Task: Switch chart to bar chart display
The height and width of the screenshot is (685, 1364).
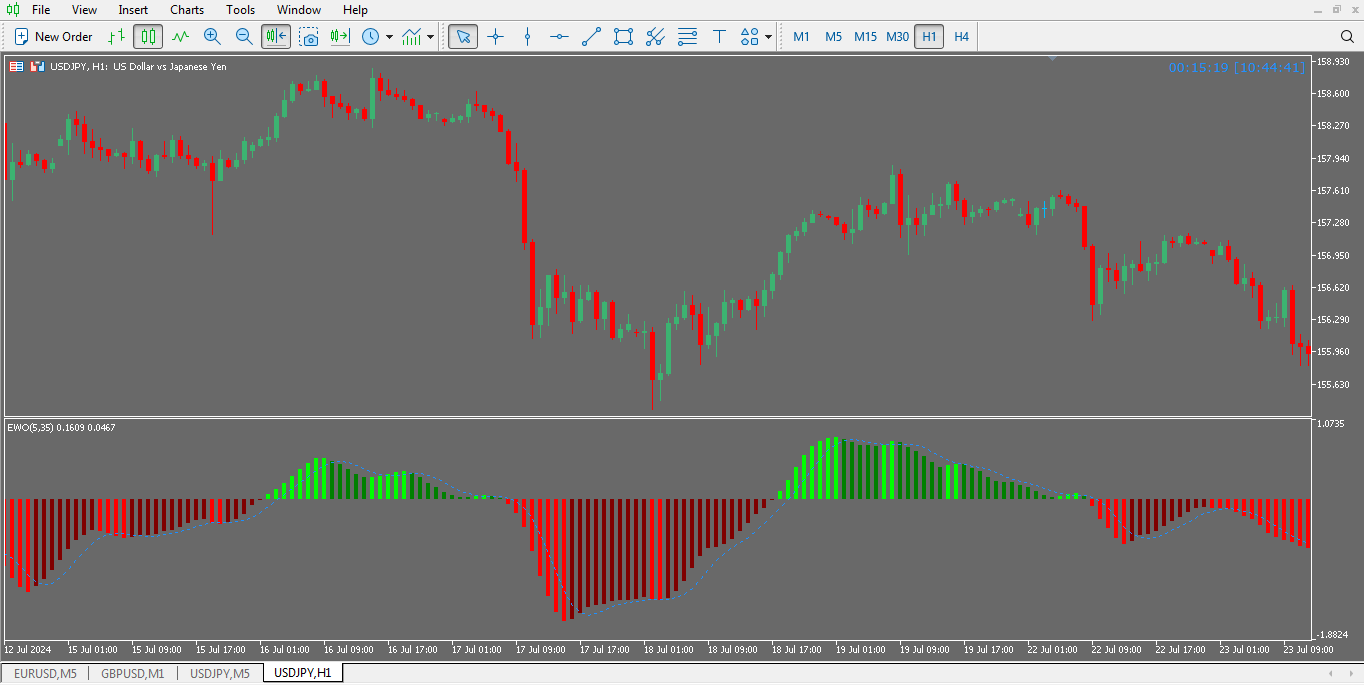Action: click(x=117, y=37)
